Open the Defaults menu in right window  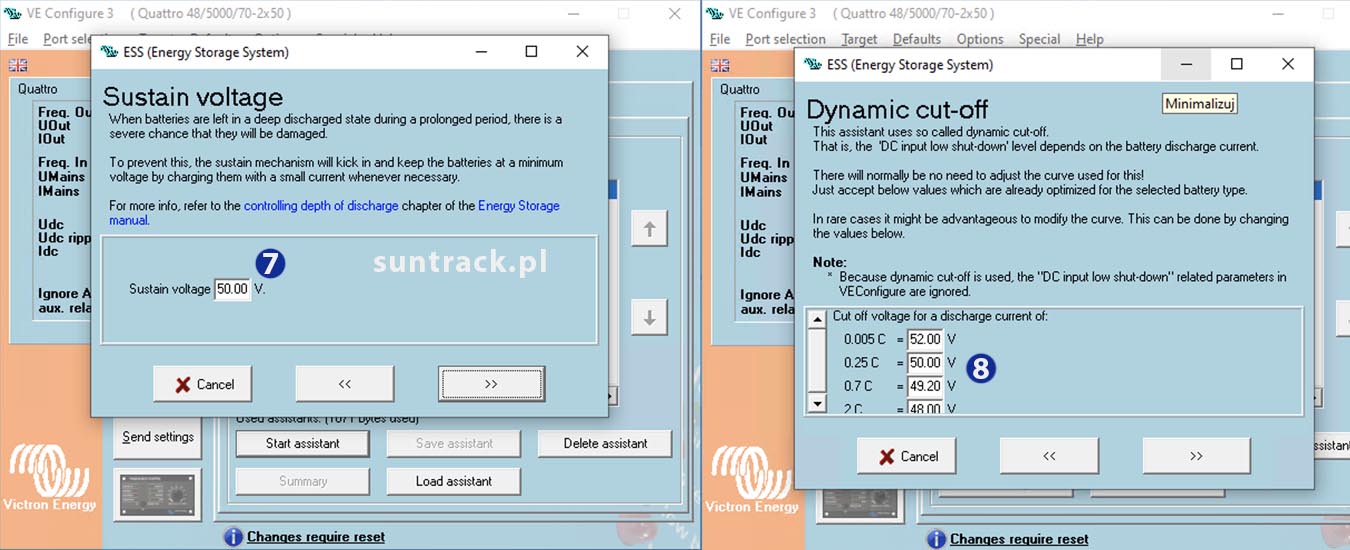click(917, 39)
